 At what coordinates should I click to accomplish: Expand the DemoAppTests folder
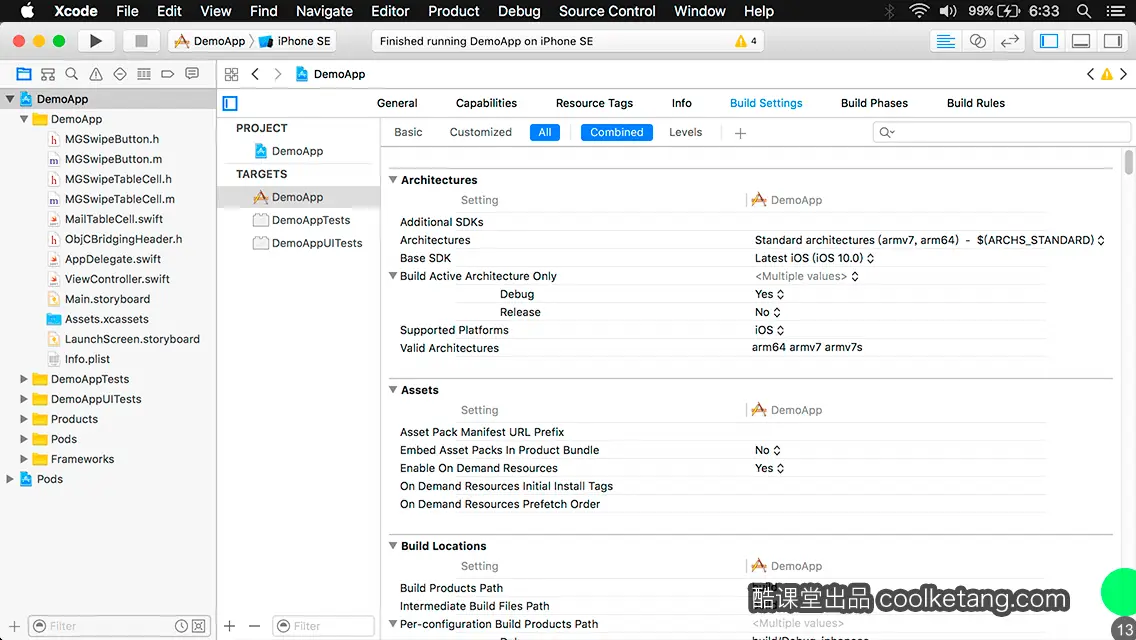tap(24, 379)
